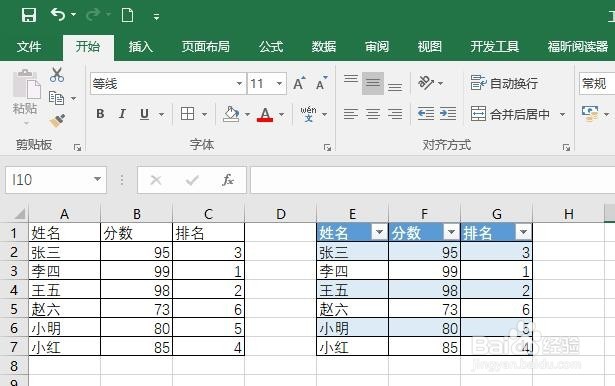Click the New blank document icon
This screenshot has height=386, width=615.
point(127,16)
